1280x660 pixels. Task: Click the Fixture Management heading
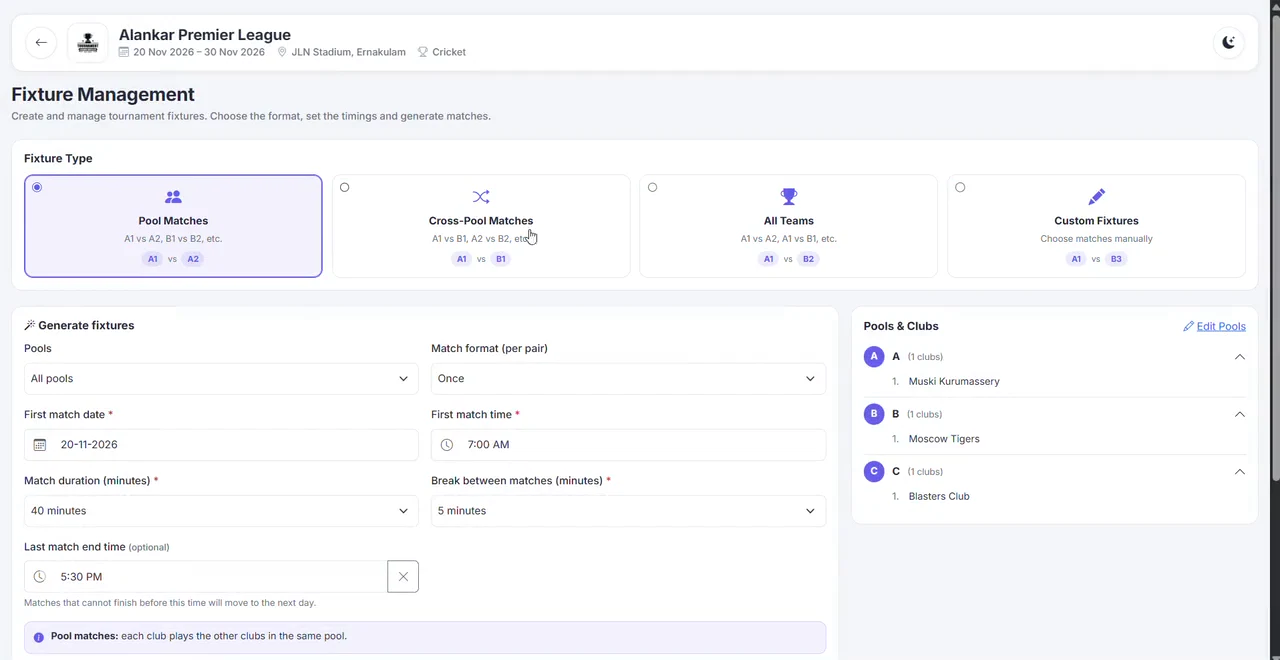[x=103, y=95]
